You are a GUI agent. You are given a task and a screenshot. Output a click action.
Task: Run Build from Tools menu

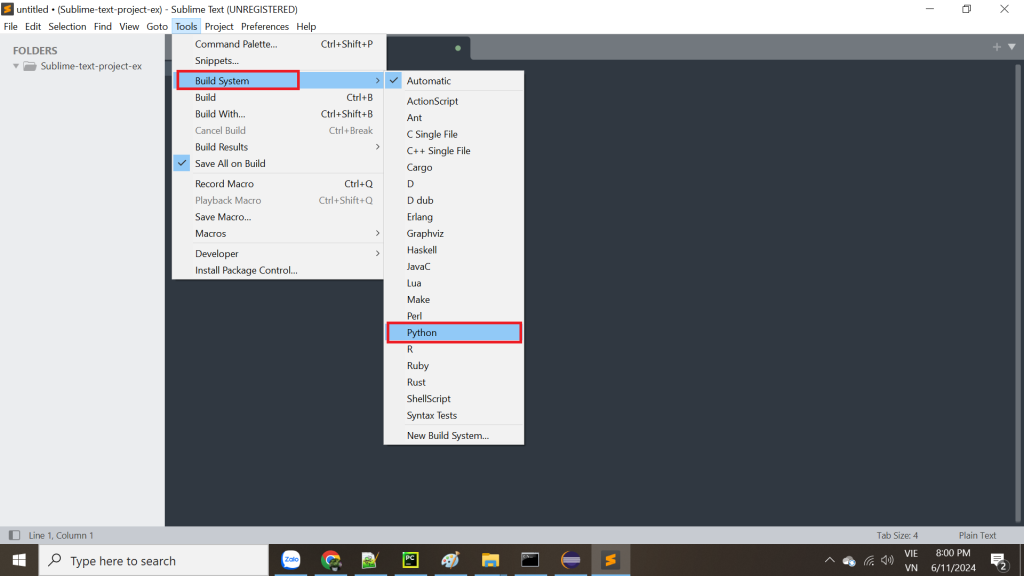[279, 97]
